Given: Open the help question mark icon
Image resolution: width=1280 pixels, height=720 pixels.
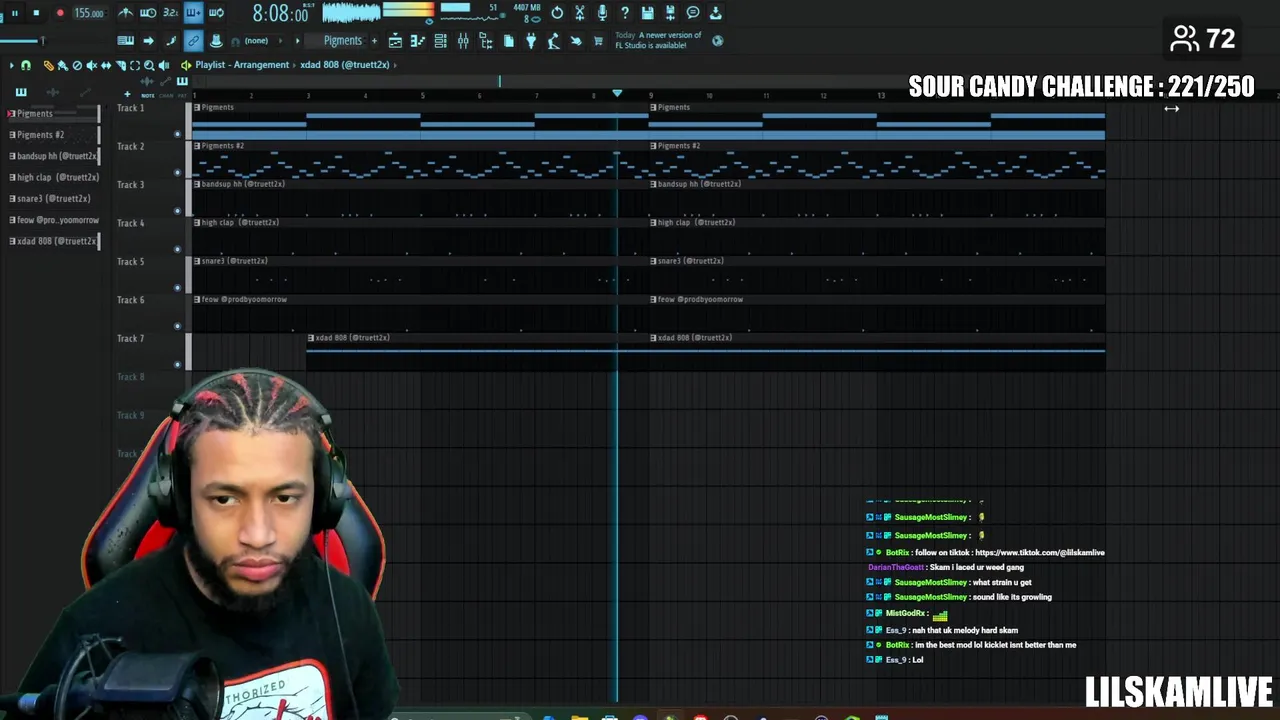Looking at the screenshot, I should click(x=625, y=13).
